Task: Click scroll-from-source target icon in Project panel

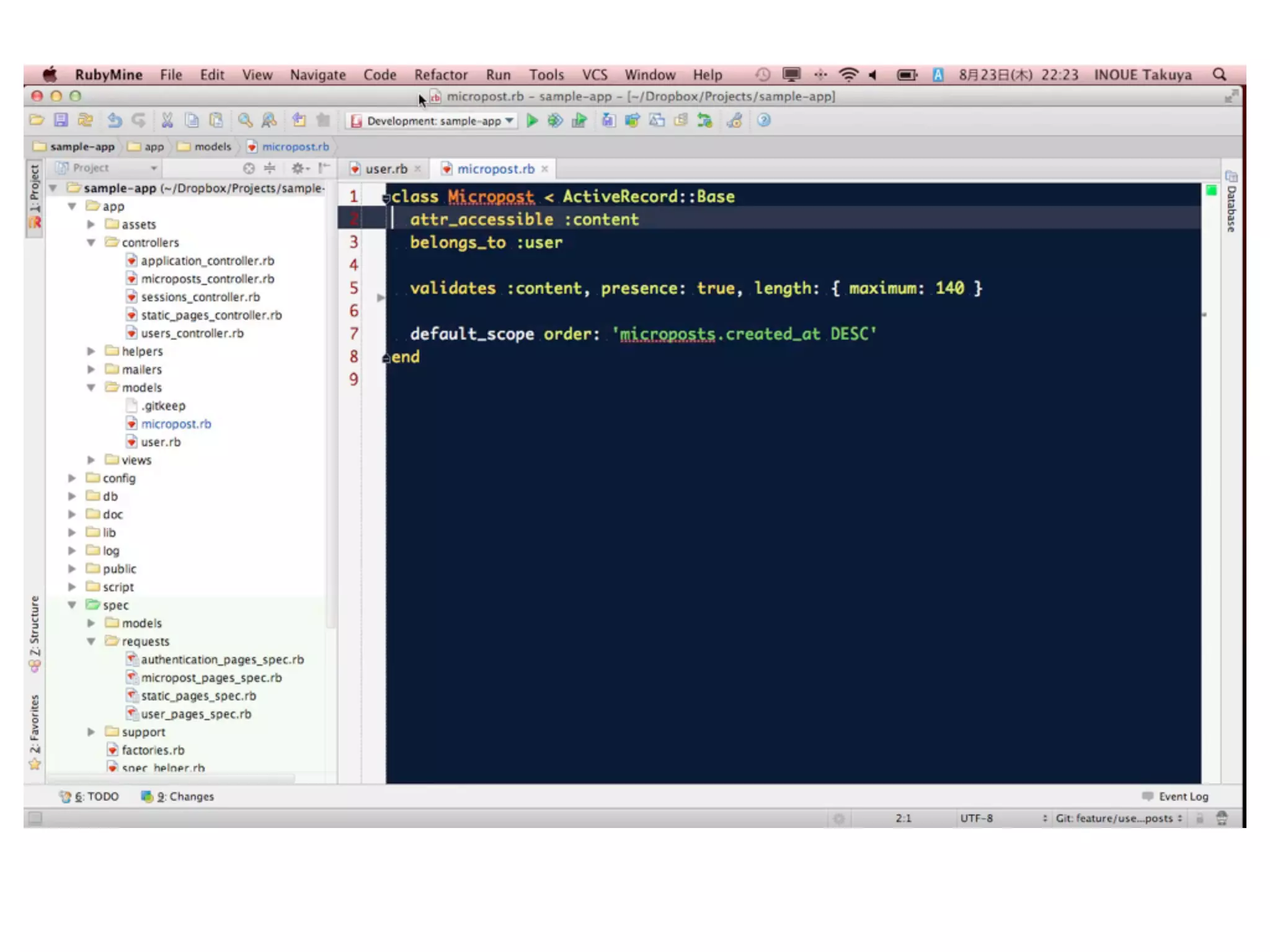Action: tap(249, 168)
